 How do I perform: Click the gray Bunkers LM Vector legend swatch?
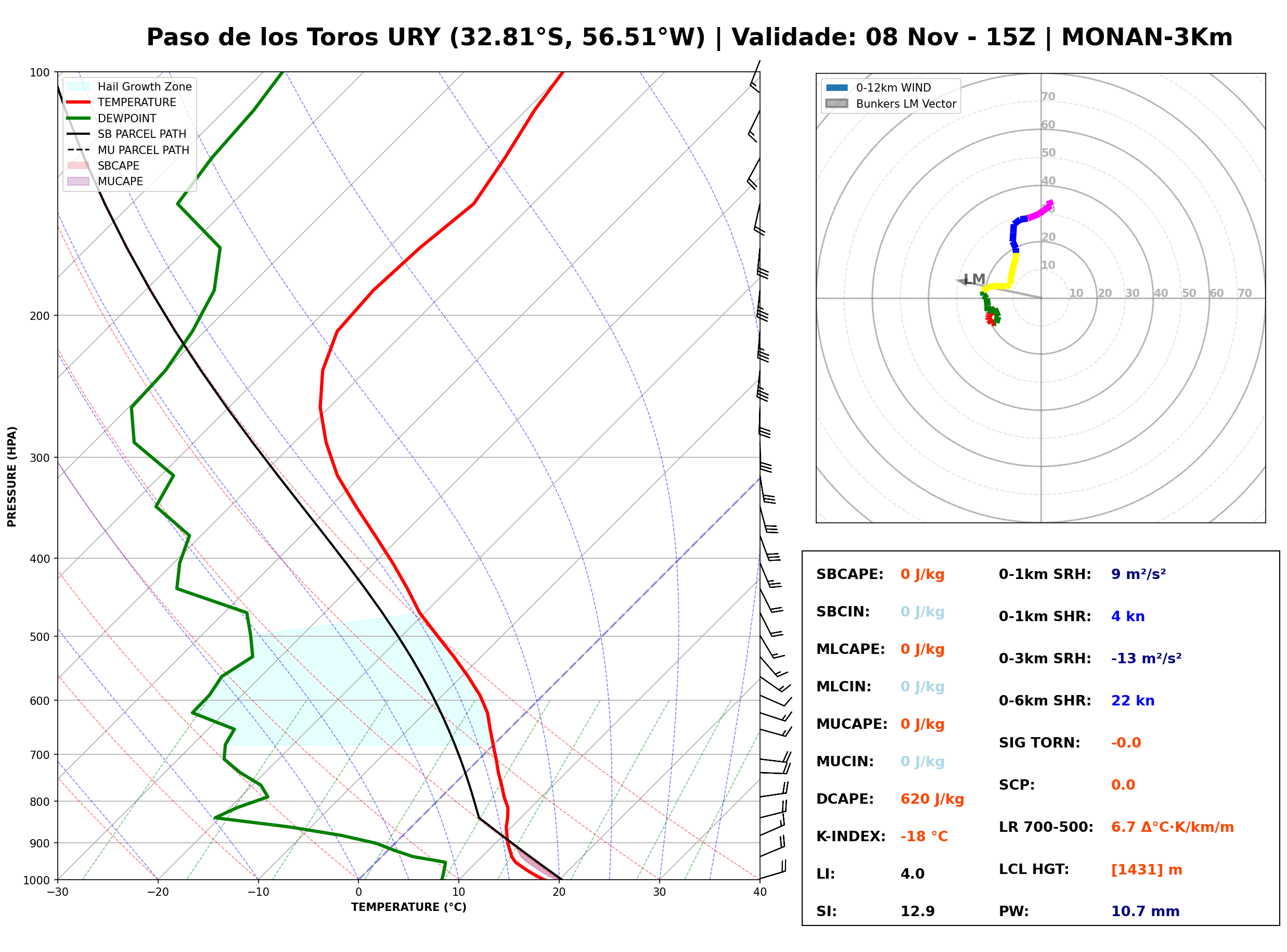837,104
